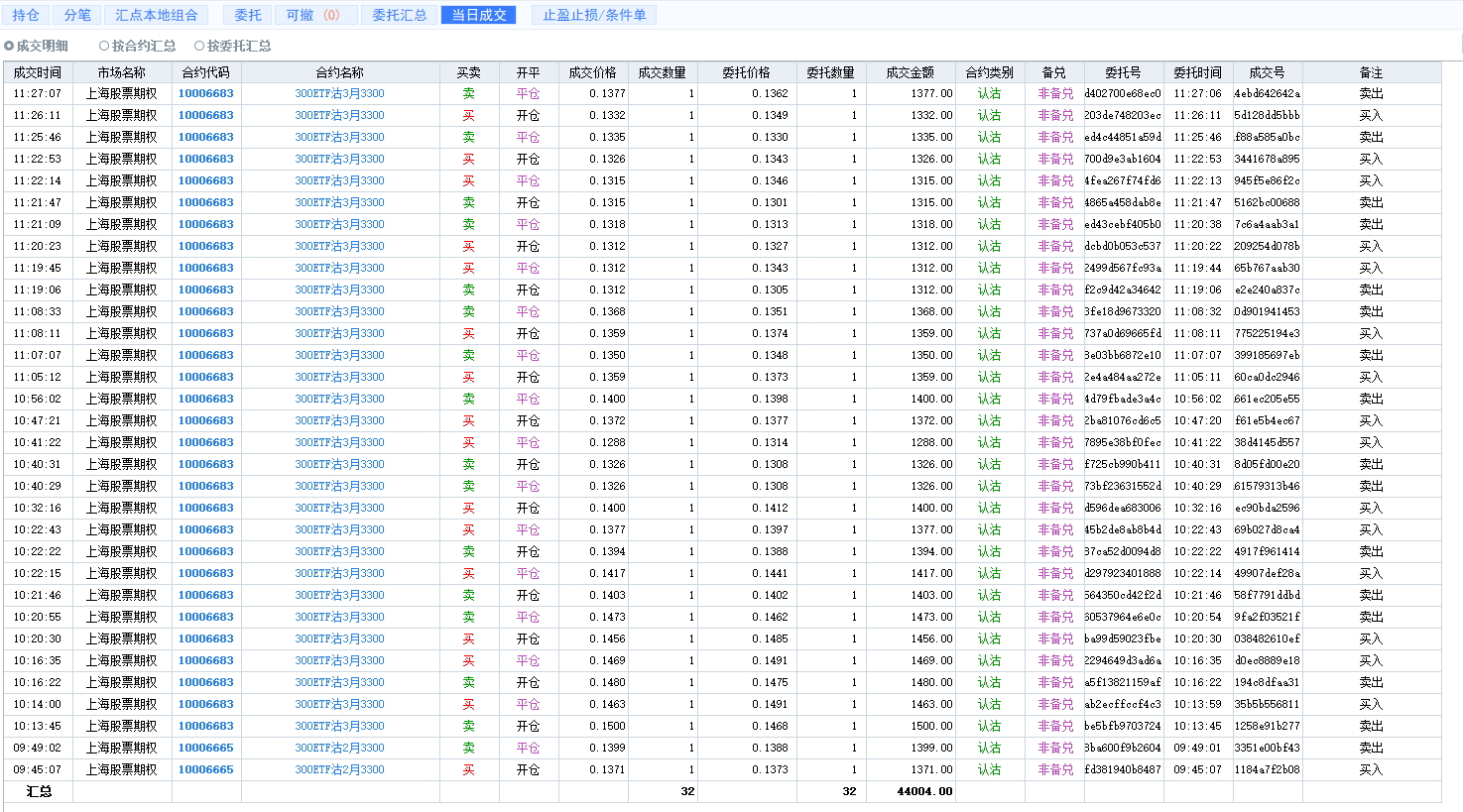The width and height of the screenshot is (1463, 812).
Task: Click amount 1350.00 in the table
Action: [932, 355]
